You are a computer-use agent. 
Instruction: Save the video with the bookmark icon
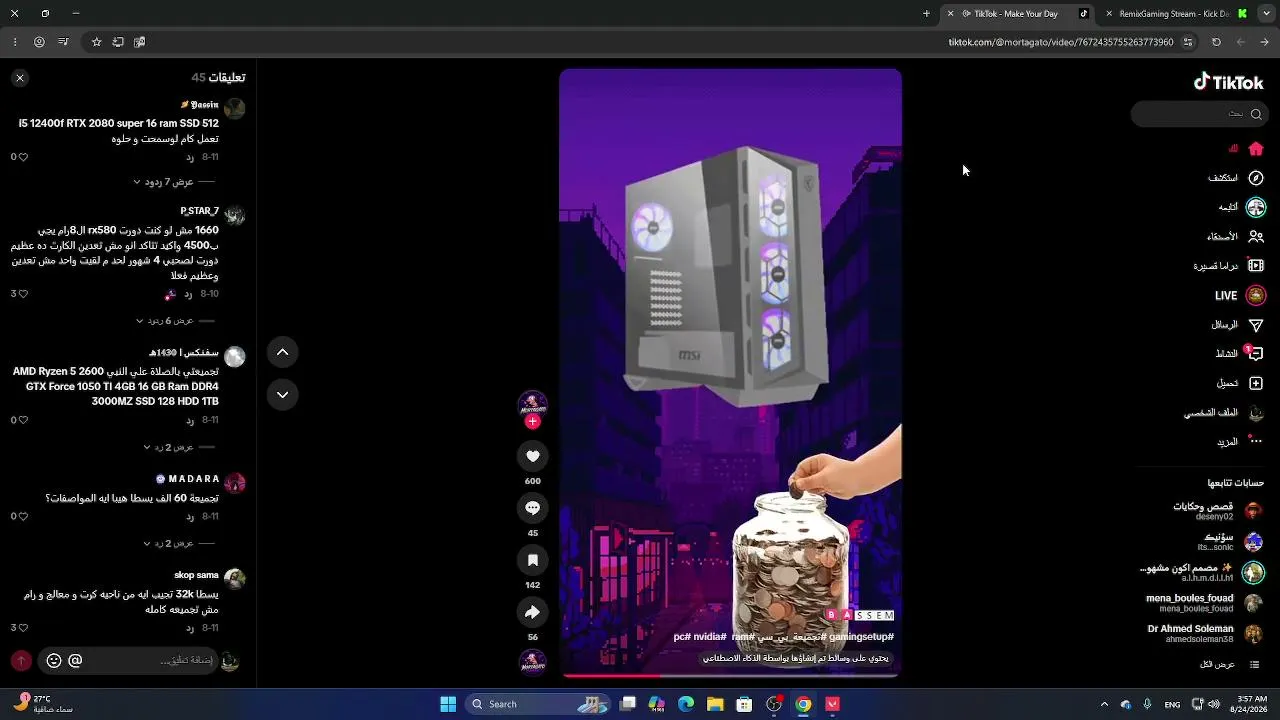[532, 560]
